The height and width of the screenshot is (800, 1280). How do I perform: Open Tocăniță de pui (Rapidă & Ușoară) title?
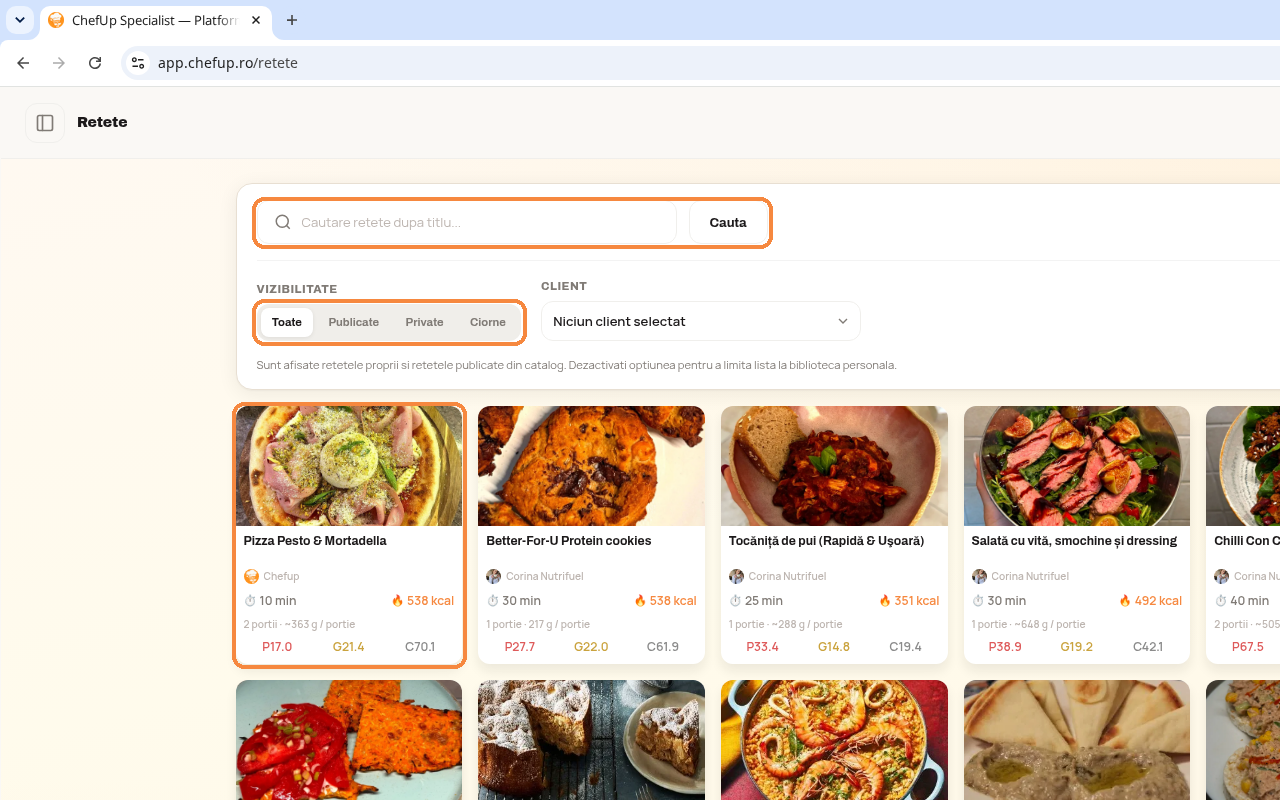click(x=826, y=541)
